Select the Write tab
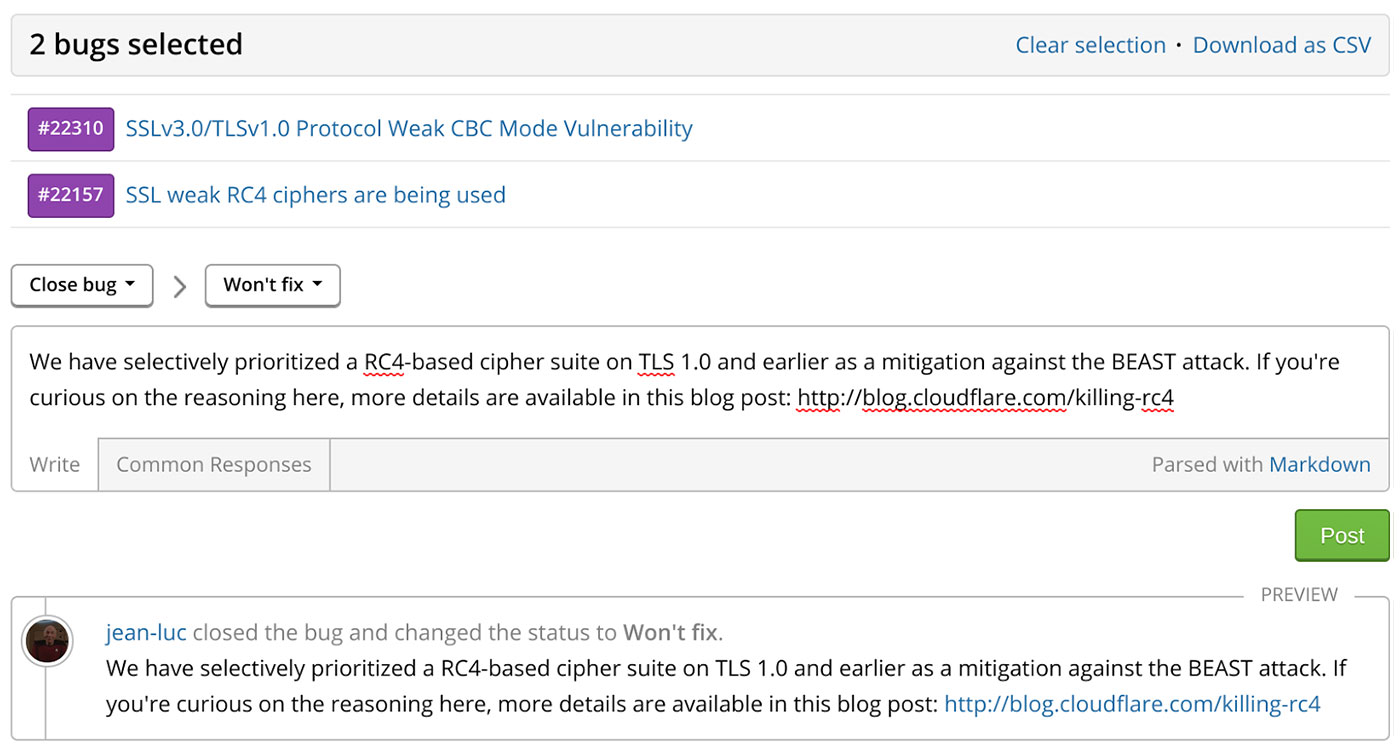The image size is (1400, 756). 54,464
